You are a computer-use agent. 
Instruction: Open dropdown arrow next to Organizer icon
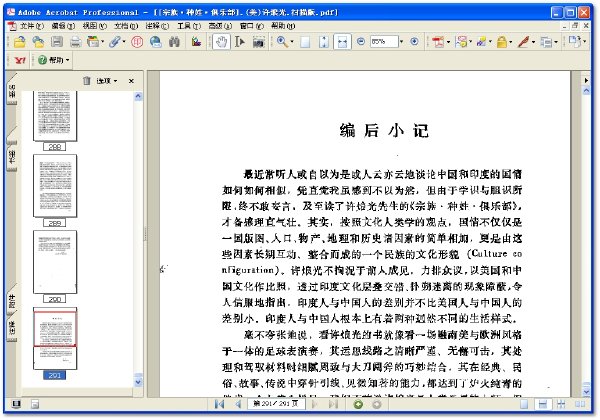coord(102,42)
